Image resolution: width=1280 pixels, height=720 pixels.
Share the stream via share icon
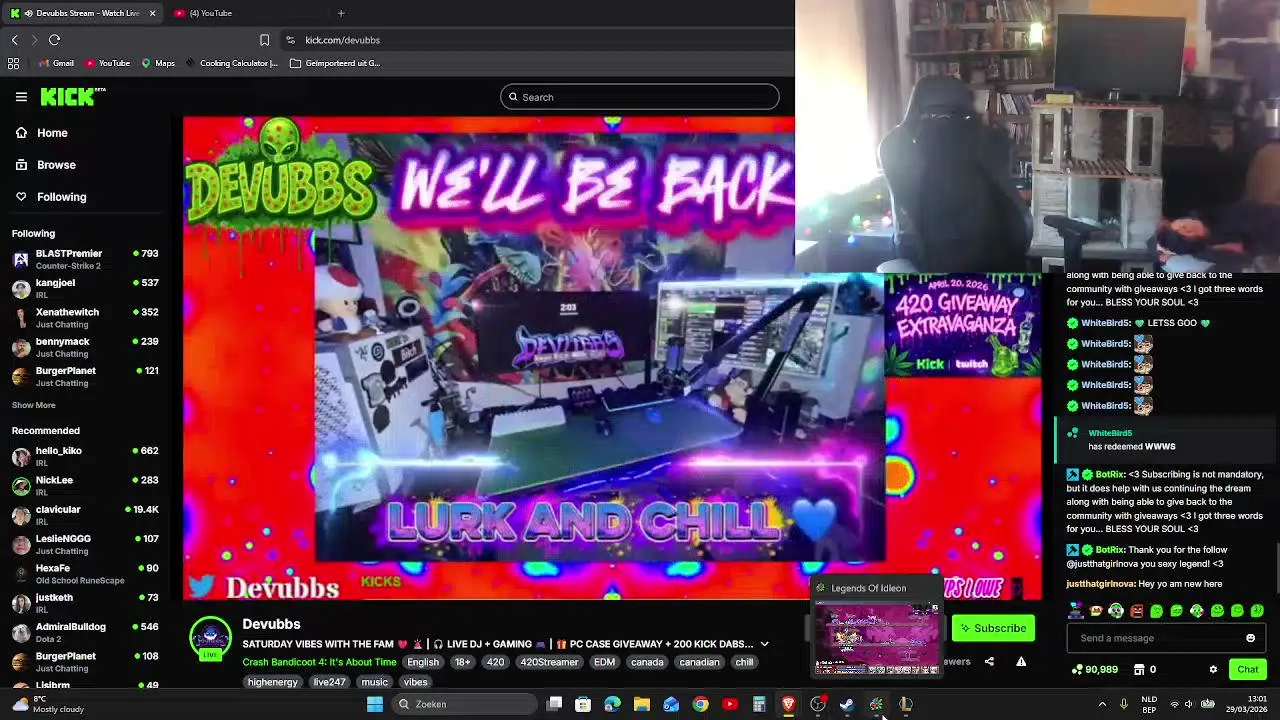989,662
